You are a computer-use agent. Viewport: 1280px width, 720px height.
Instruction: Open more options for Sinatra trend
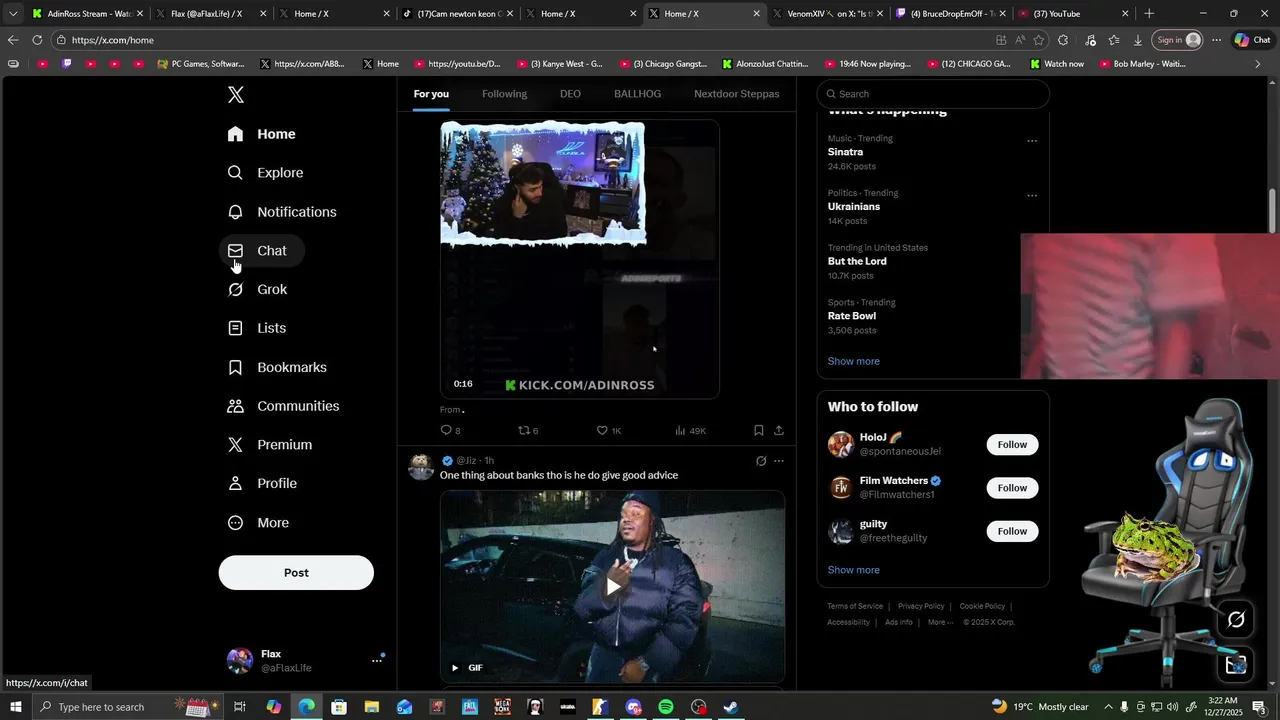point(1032,141)
